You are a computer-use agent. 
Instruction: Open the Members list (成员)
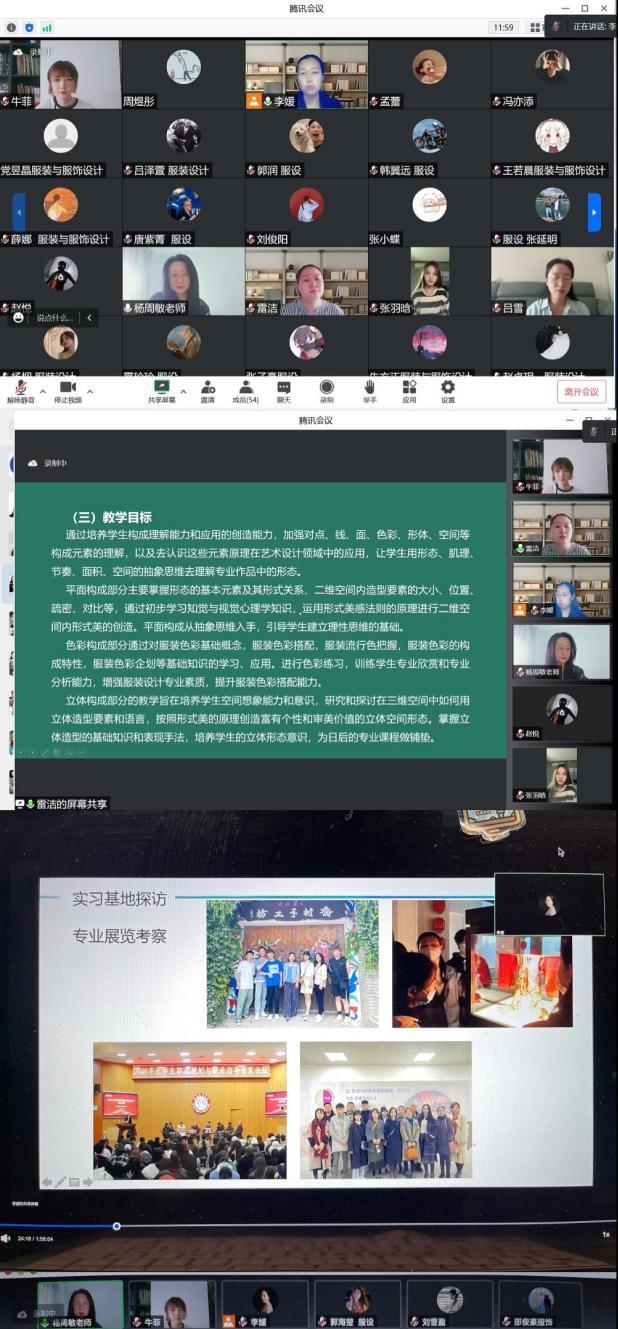245,388
